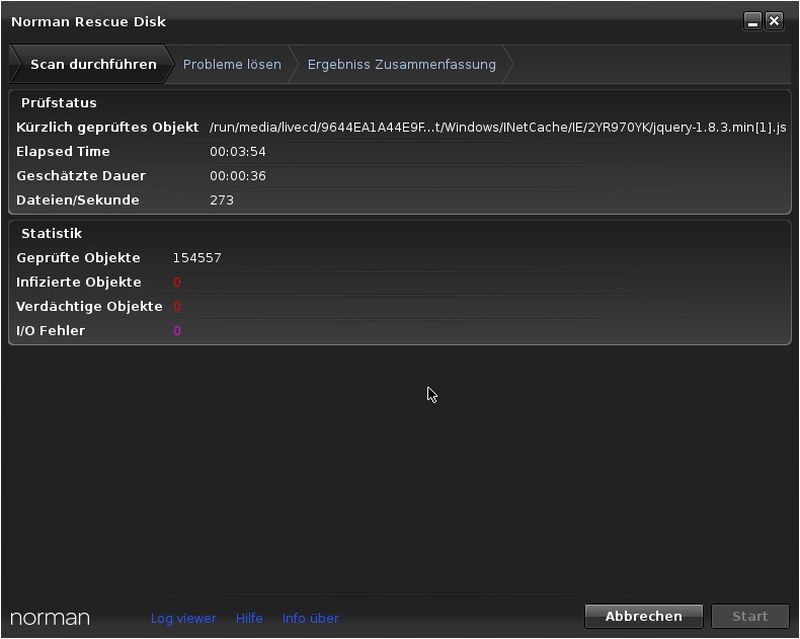Click the Infizierte Objekte count value
Image resolution: width=800 pixels, height=639 pixels.
pyautogui.click(x=177, y=282)
